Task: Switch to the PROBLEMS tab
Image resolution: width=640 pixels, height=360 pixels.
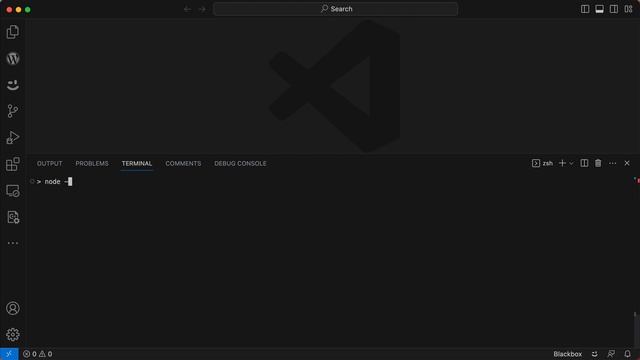Action: click(92, 163)
